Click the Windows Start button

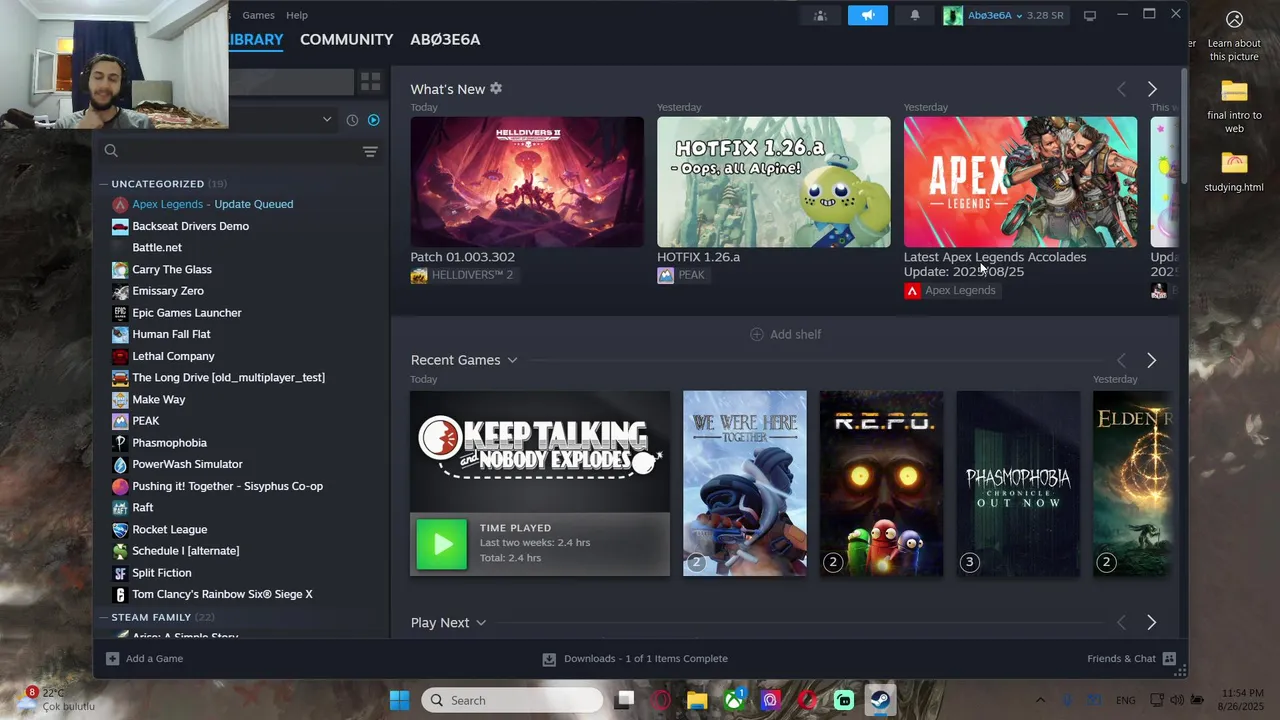[x=399, y=700]
